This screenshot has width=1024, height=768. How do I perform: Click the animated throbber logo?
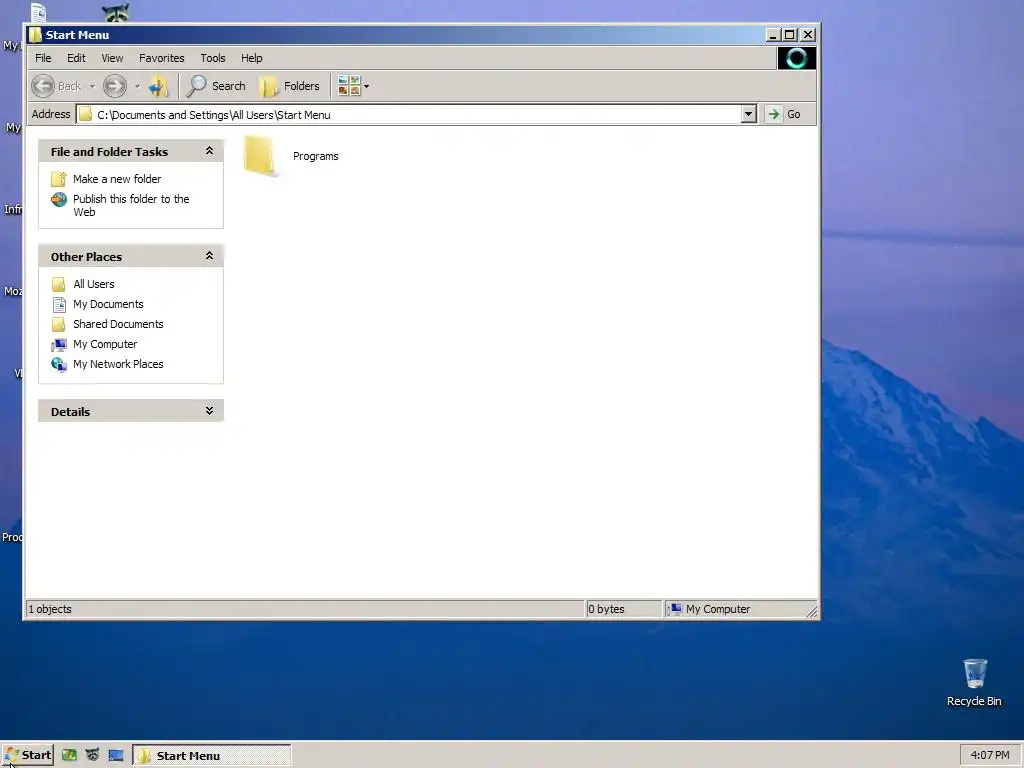tap(796, 58)
